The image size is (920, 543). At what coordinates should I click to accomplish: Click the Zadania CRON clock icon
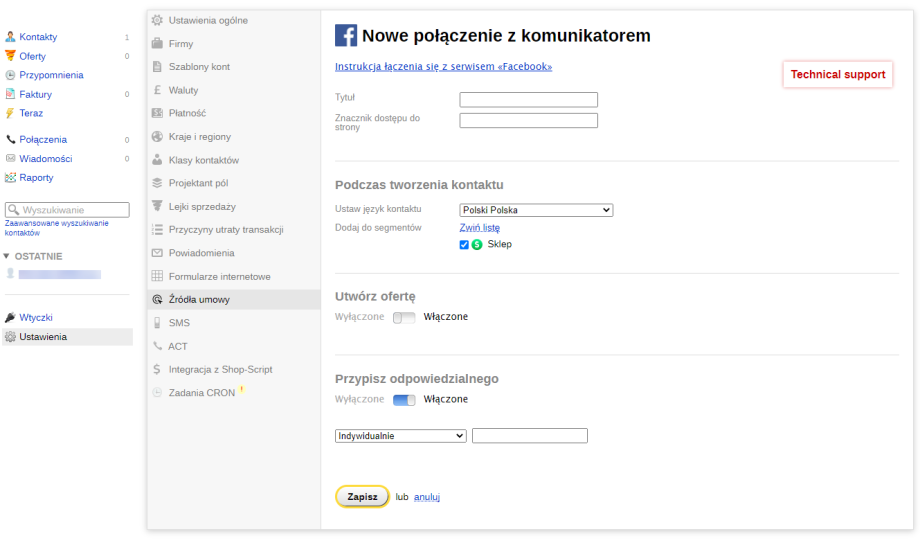[x=157, y=392]
